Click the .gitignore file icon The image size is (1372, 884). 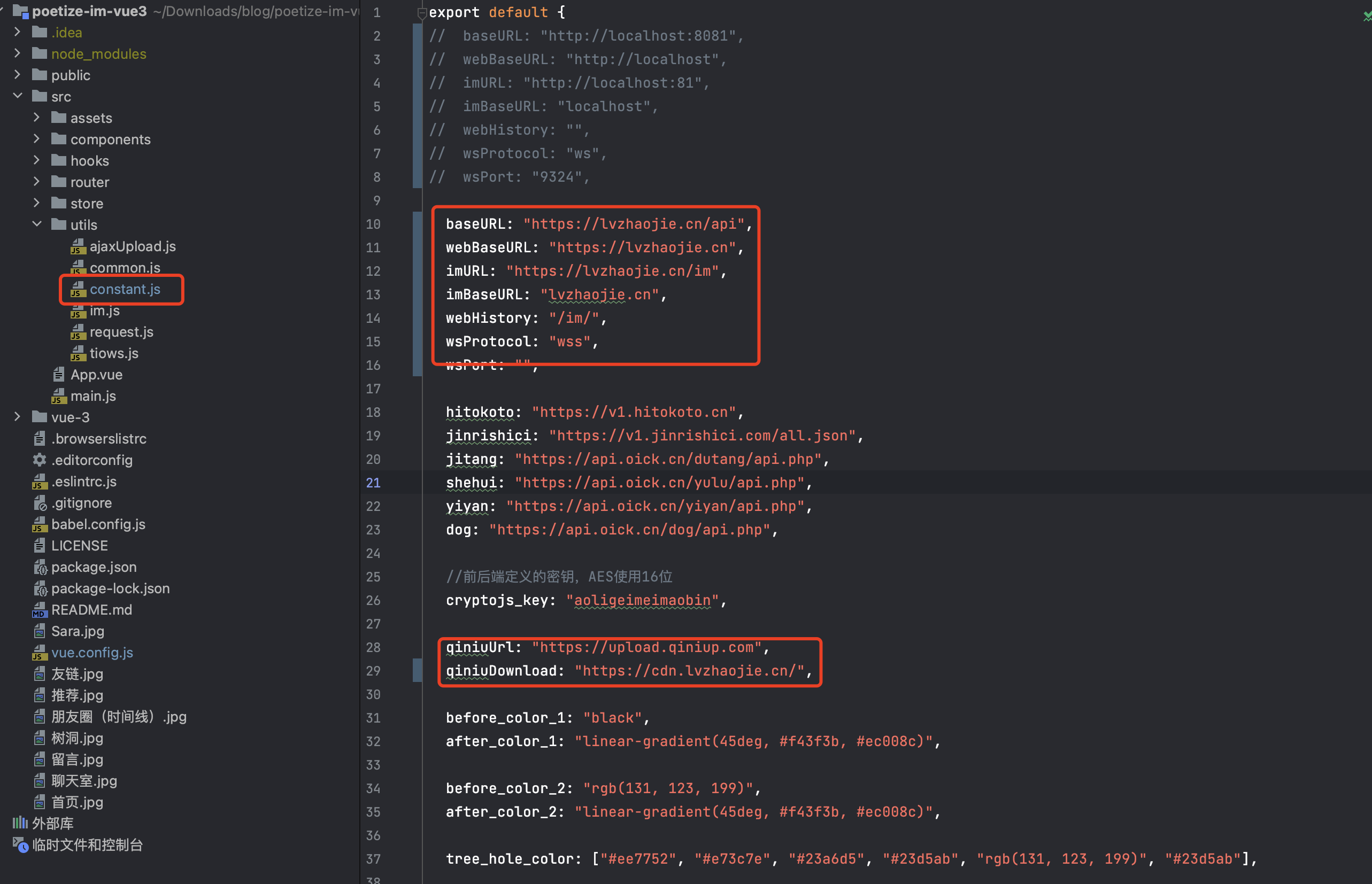(40, 503)
